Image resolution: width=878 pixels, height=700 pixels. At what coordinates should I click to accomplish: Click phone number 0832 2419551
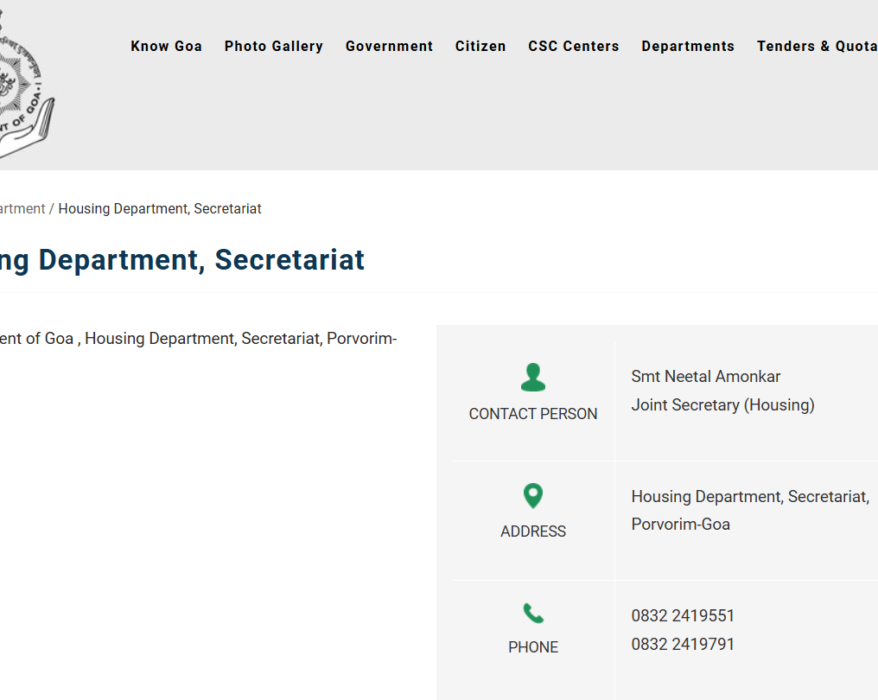[683, 615]
